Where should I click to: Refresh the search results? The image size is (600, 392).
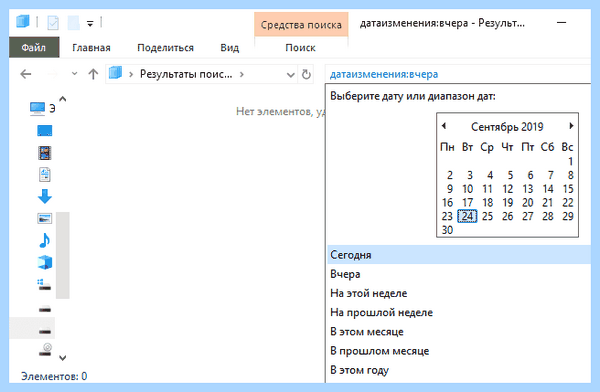point(306,74)
